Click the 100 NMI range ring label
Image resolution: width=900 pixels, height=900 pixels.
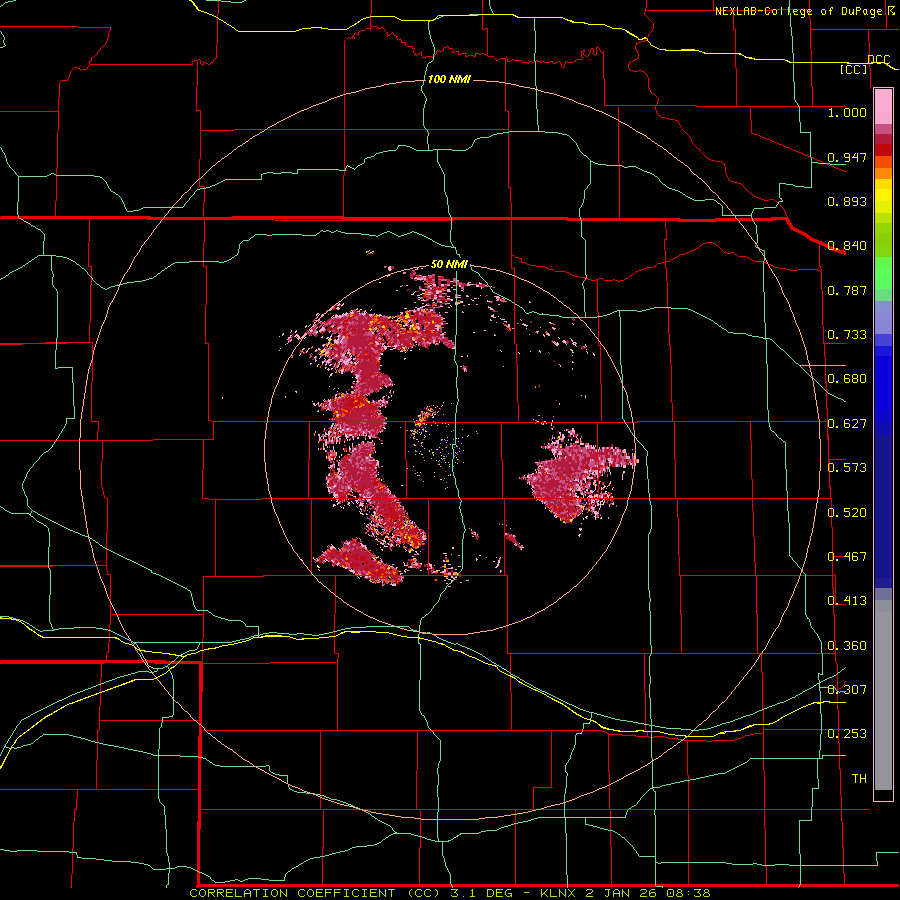click(x=449, y=79)
